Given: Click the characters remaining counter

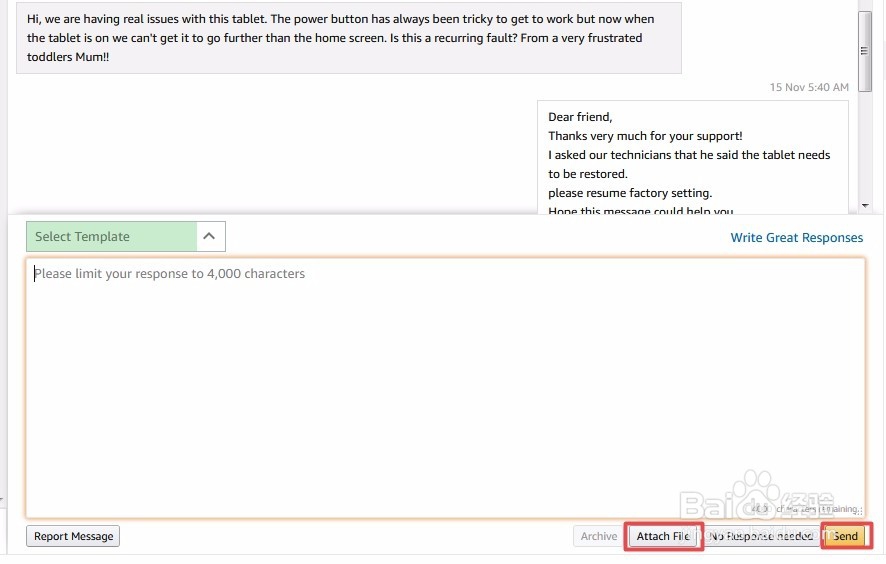Looking at the screenshot, I should [805, 509].
